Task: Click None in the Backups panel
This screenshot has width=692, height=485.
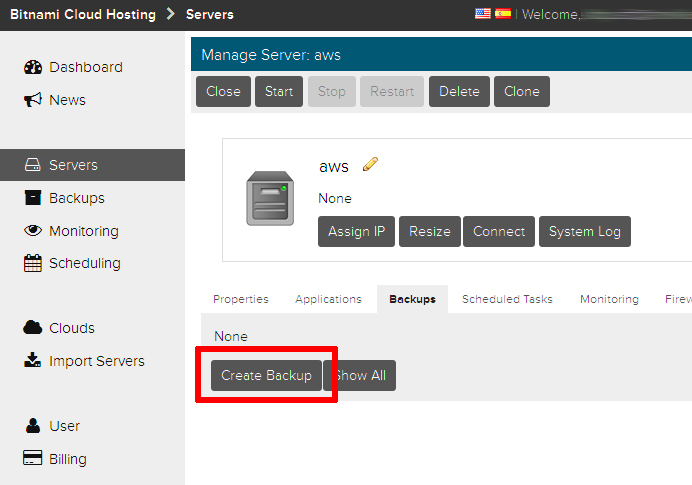Action: (x=231, y=336)
